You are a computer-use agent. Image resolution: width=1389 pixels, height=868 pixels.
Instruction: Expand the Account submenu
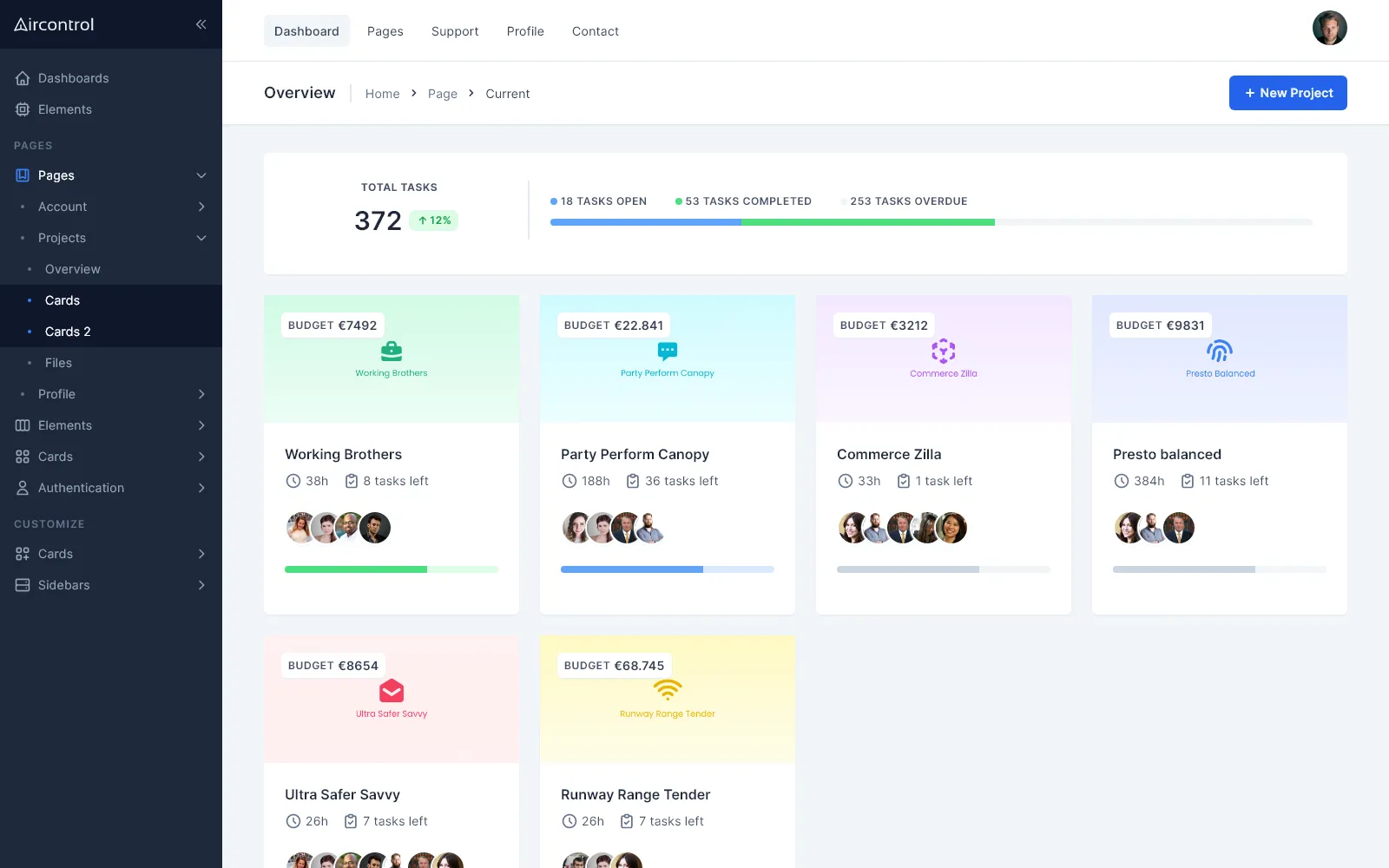click(x=201, y=207)
